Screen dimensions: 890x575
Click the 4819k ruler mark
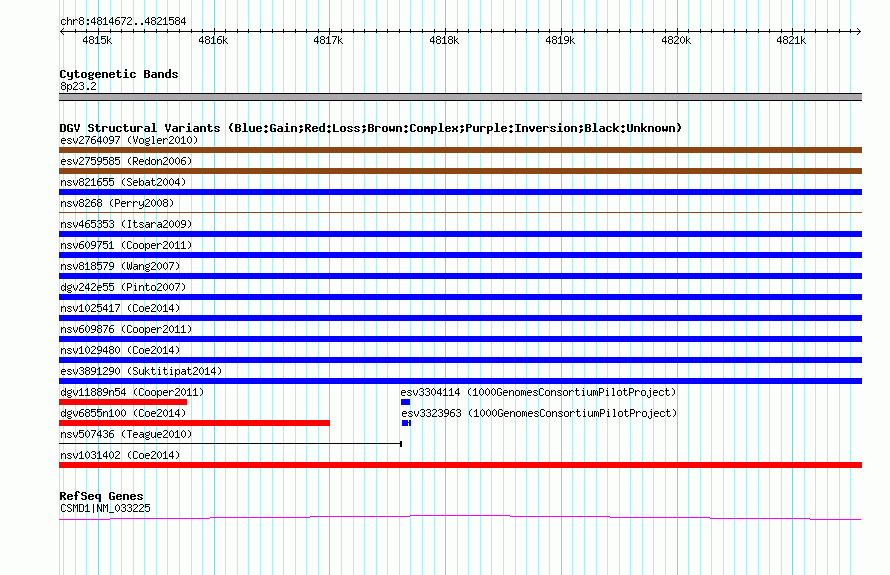click(560, 40)
